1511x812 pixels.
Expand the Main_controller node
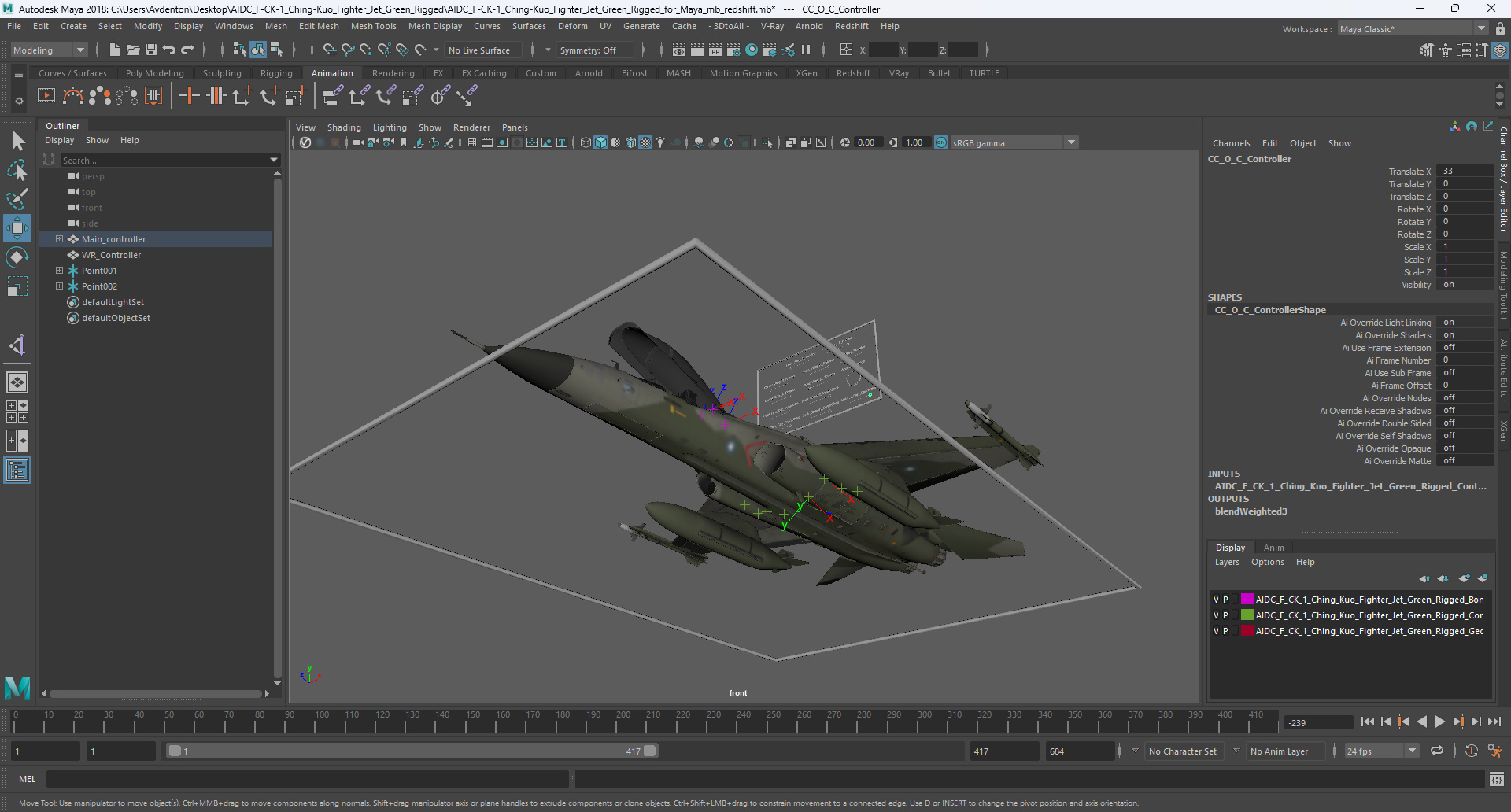tap(59, 239)
